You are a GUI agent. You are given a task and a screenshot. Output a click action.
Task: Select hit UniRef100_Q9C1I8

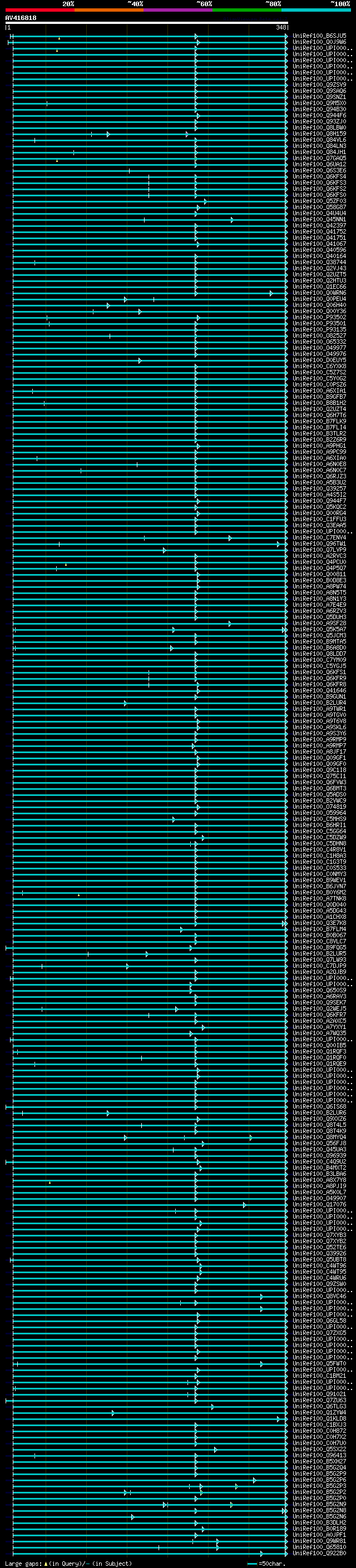point(319,770)
